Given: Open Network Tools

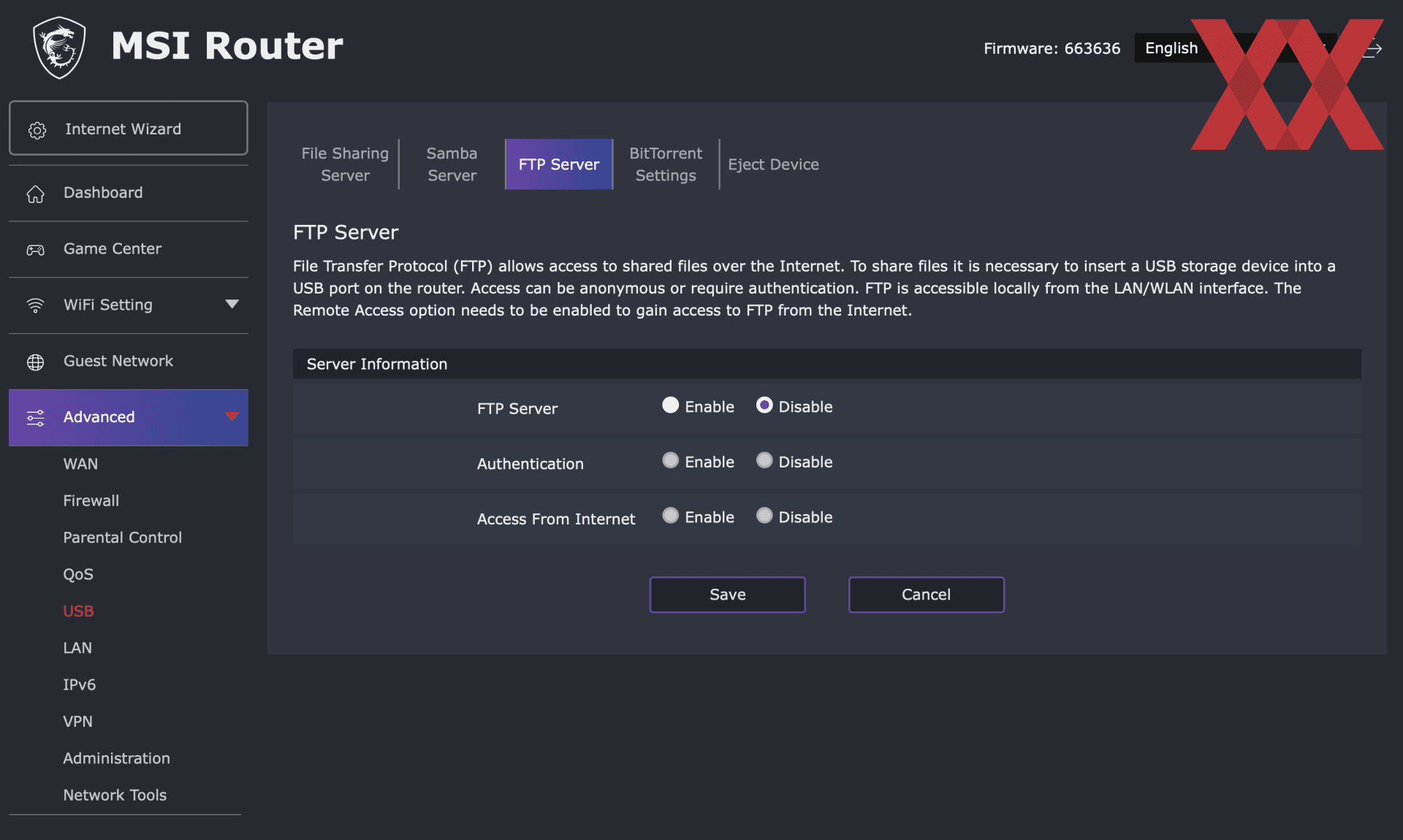Looking at the screenshot, I should pos(115,795).
